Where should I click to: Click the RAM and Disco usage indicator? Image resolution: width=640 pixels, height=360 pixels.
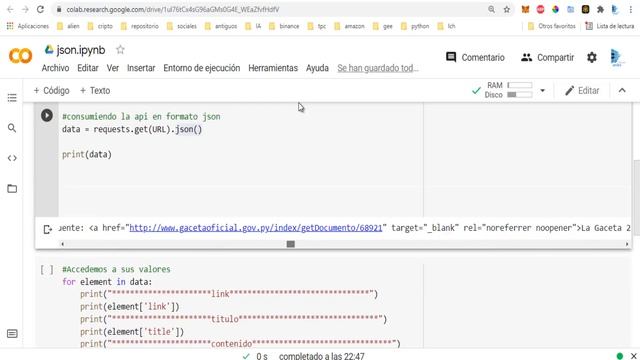pos(508,90)
